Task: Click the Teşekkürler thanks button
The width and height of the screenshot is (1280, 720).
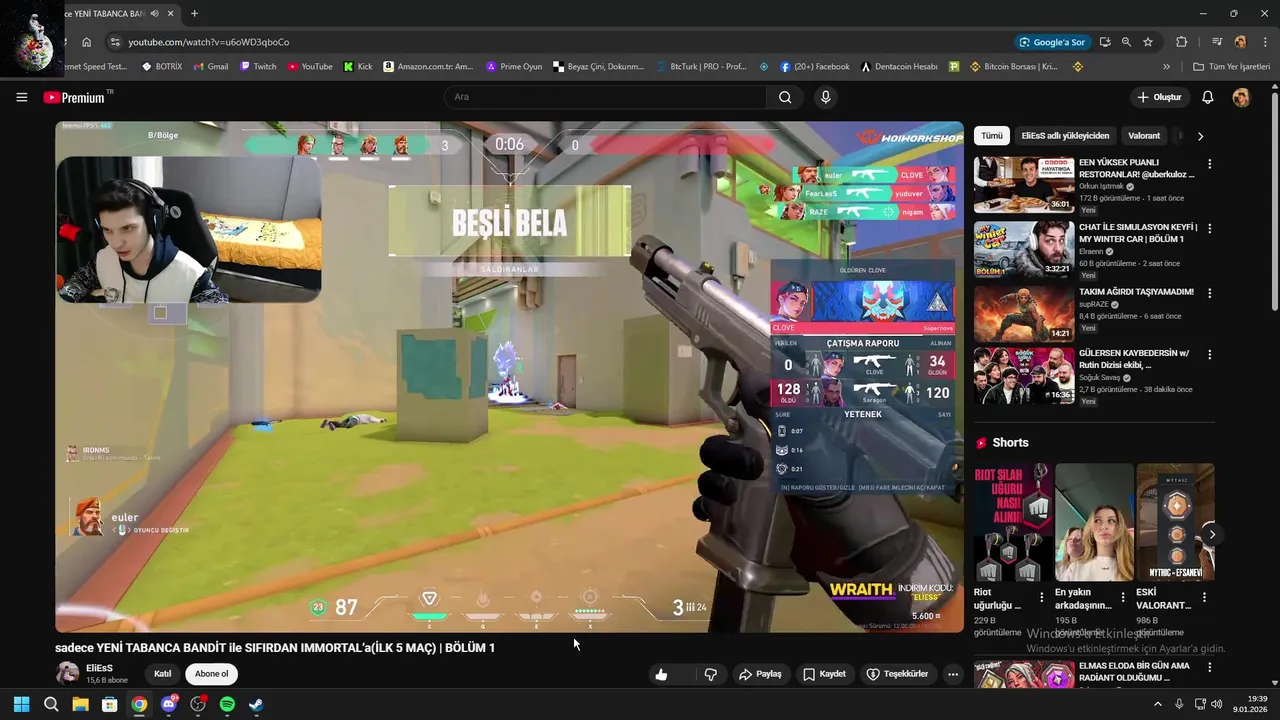Action: tap(898, 674)
